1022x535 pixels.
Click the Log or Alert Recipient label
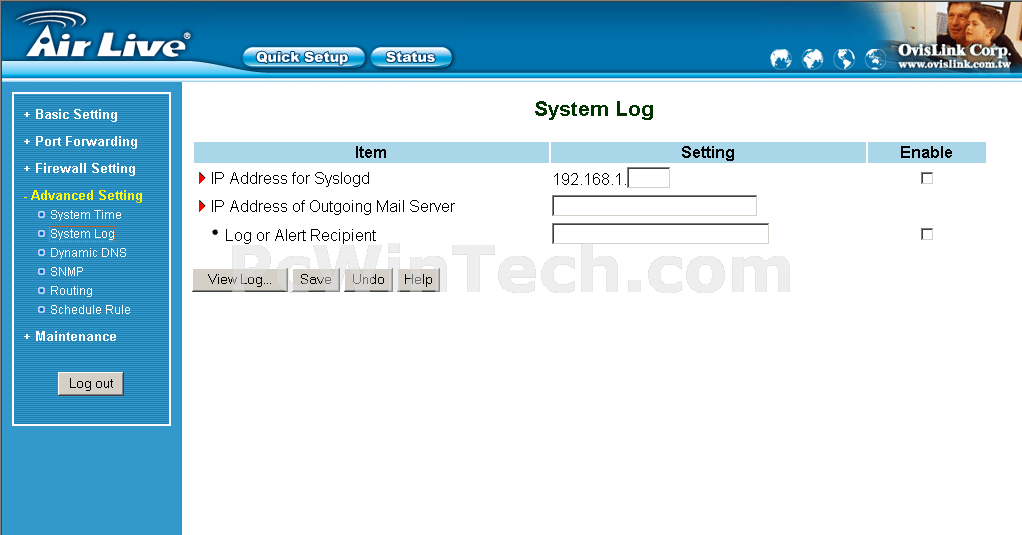tap(300, 235)
